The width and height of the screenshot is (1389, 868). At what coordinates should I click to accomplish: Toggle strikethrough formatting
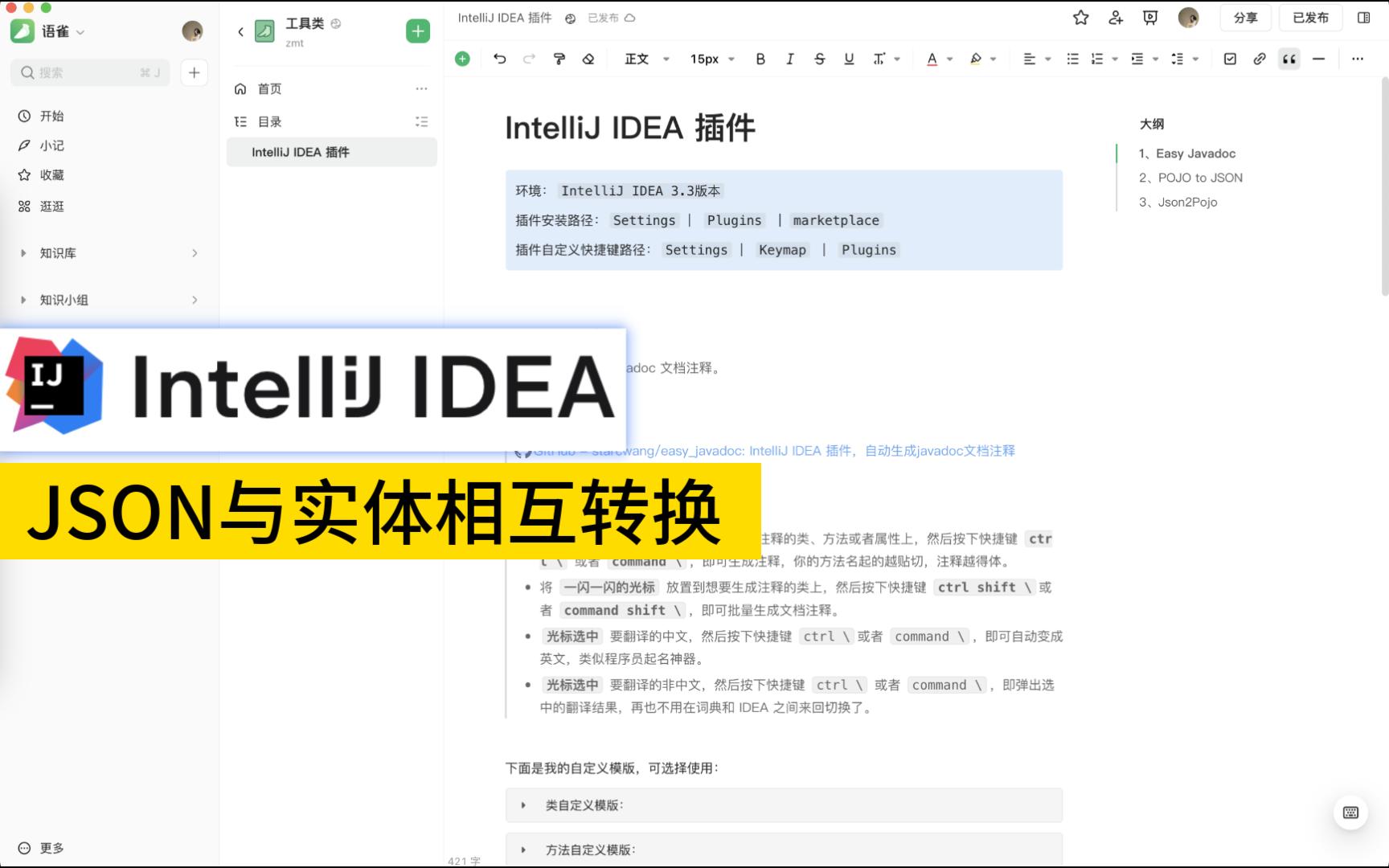click(x=819, y=59)
